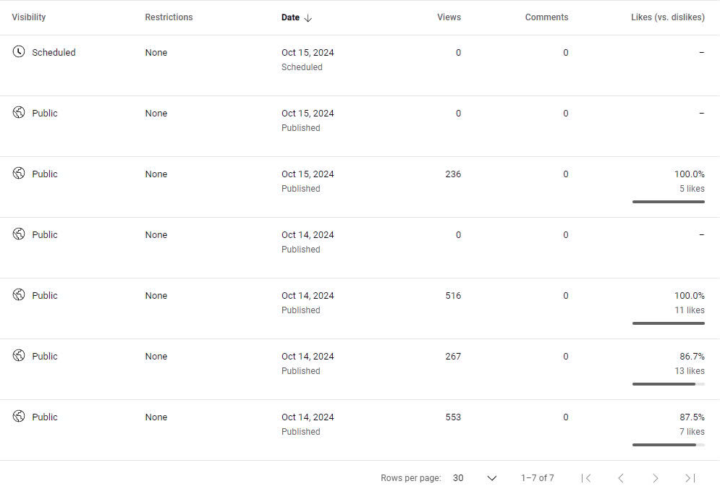Go to the previous page
The height and width of the screenshot is (489, 720).
pyautogui.click(x=620, y=478)
